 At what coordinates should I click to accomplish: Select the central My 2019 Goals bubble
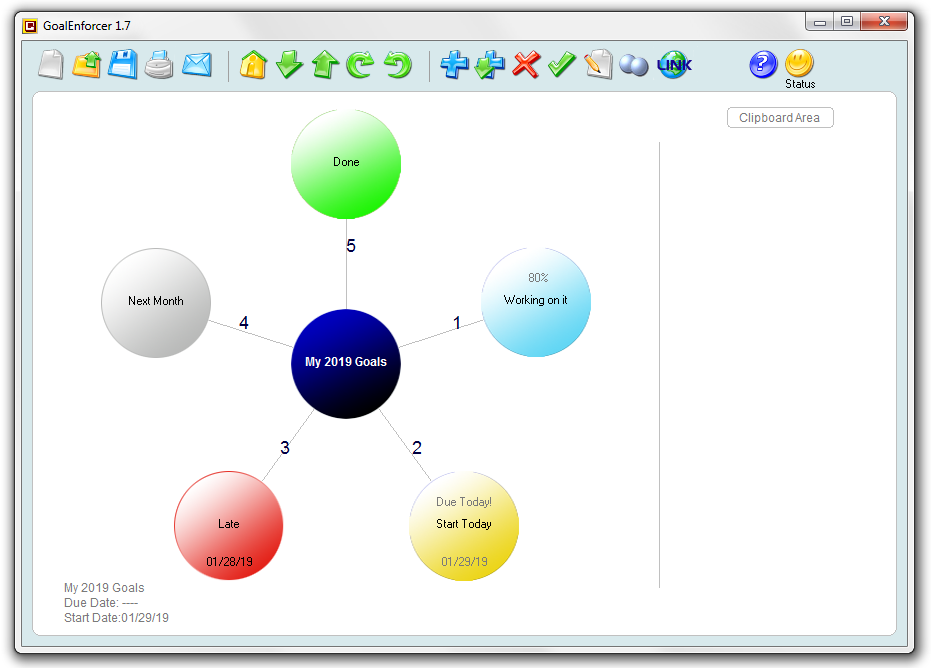point(346,363)
